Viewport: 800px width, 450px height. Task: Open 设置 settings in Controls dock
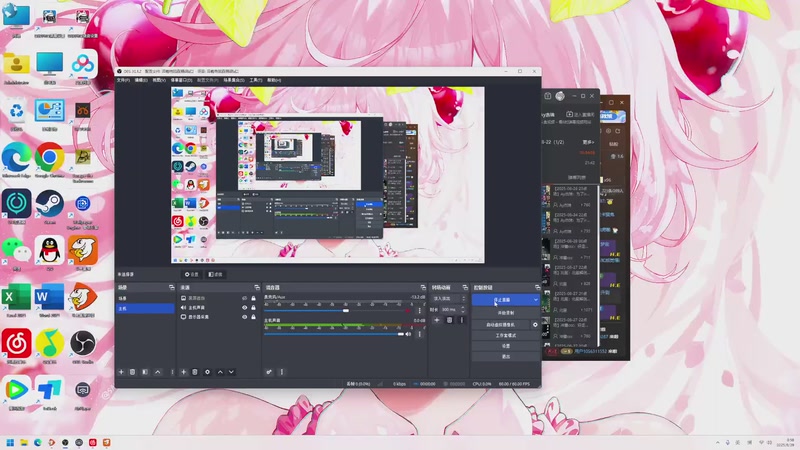506,346
